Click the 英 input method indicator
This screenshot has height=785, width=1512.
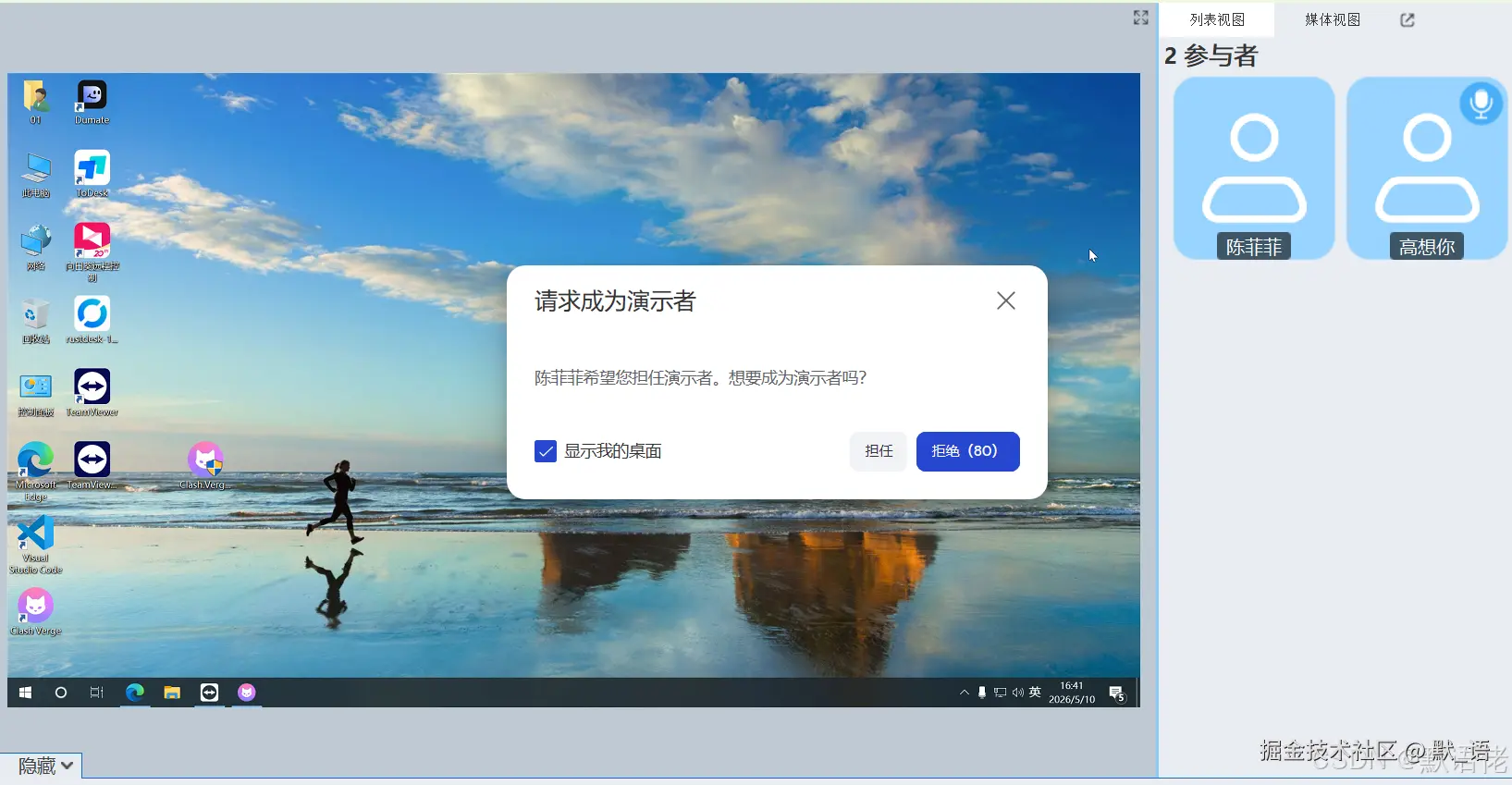click(x=1035, y=693)
